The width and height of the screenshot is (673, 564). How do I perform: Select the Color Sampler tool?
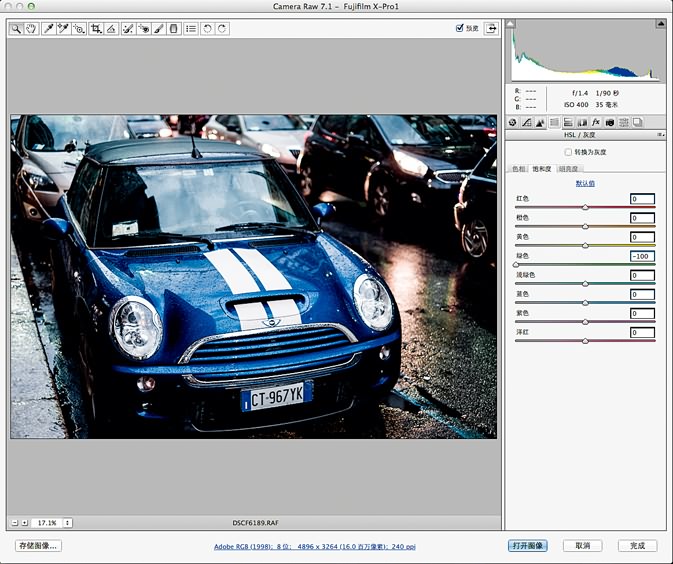click(x=64, y=29)
